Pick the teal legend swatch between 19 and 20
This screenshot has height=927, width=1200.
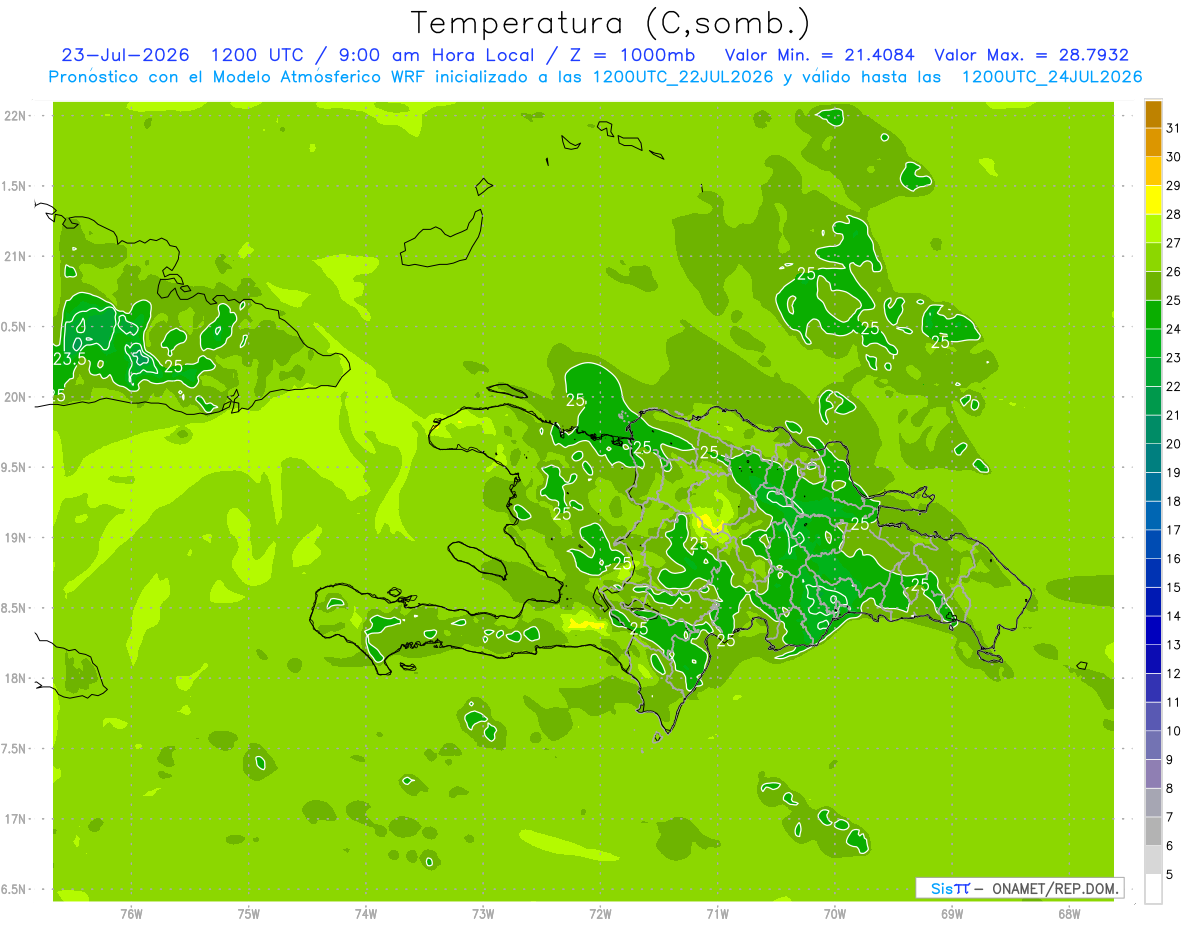click(x=1153, y=458)
